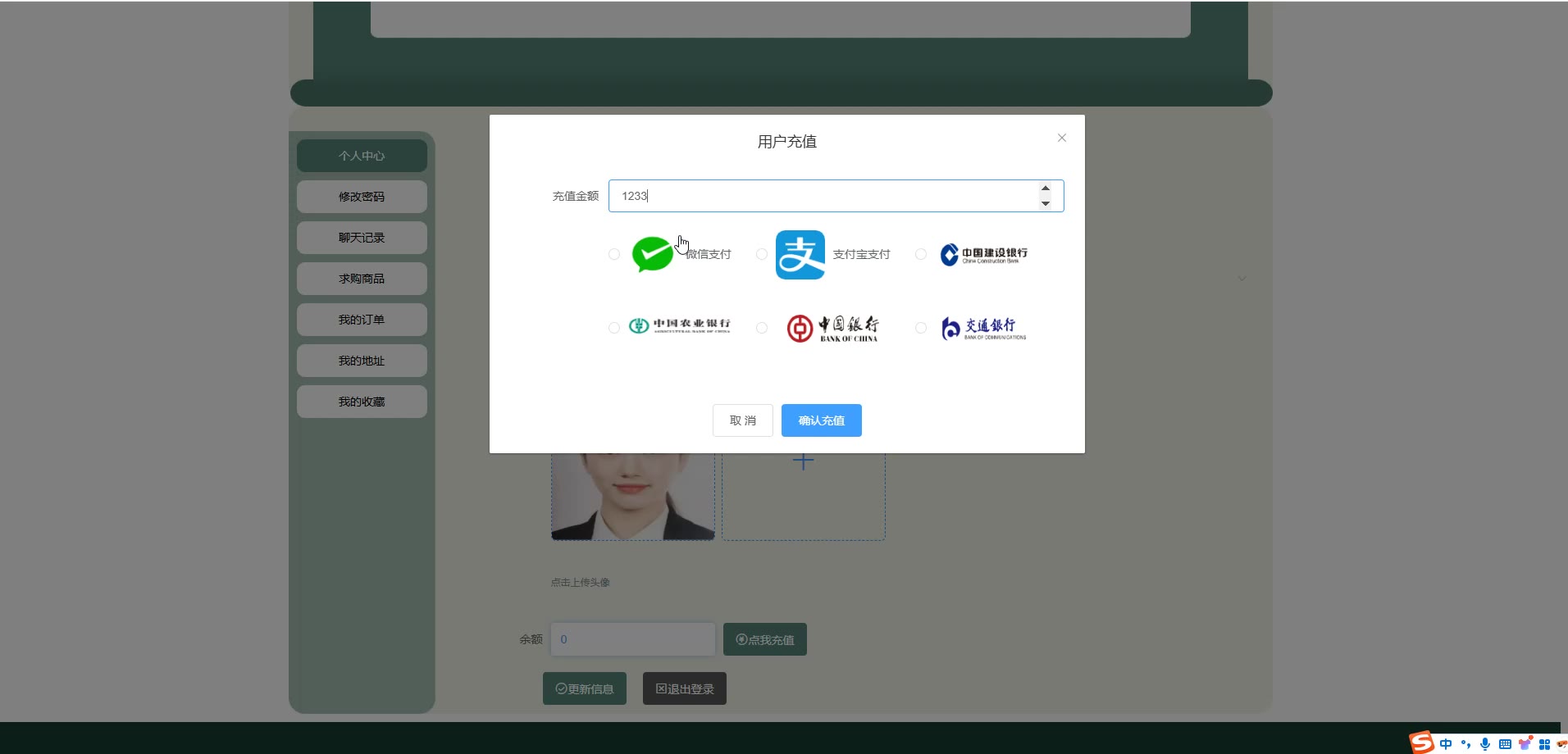Click the 退出登录 logout button
The image size is (1568, 754).
(x=685, y=688)
